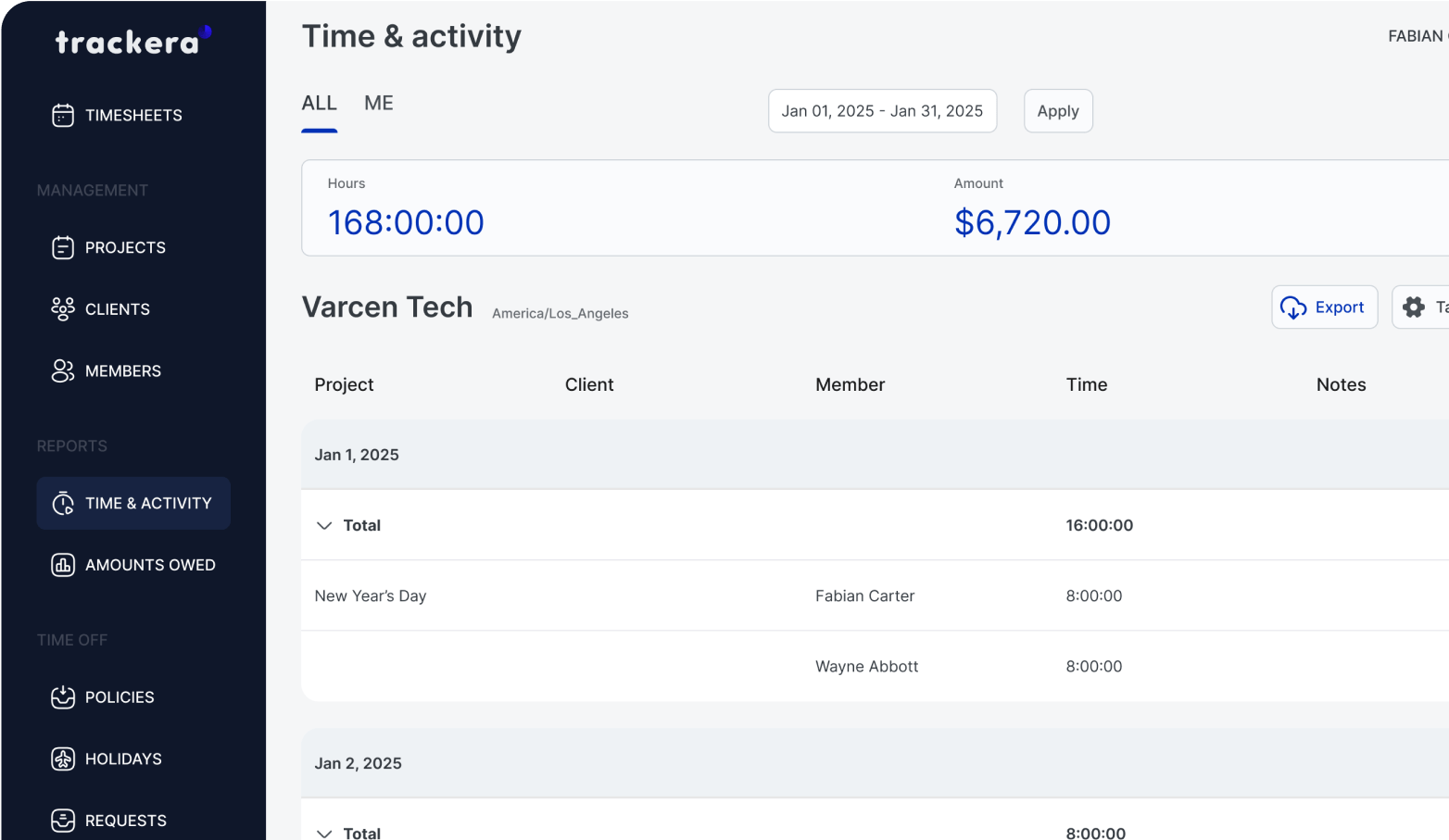
Task: Select the Holidays airplane icon
Action: [62, 759]
